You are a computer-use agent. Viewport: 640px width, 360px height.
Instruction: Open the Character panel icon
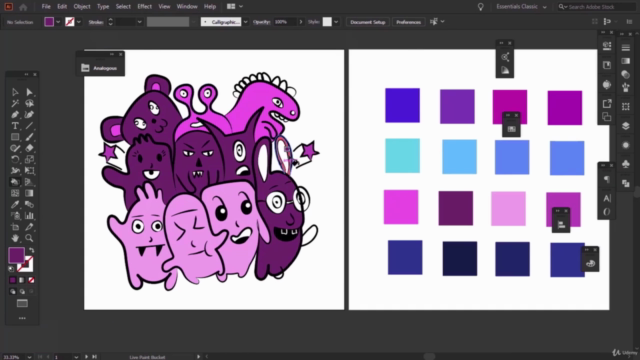607,198
